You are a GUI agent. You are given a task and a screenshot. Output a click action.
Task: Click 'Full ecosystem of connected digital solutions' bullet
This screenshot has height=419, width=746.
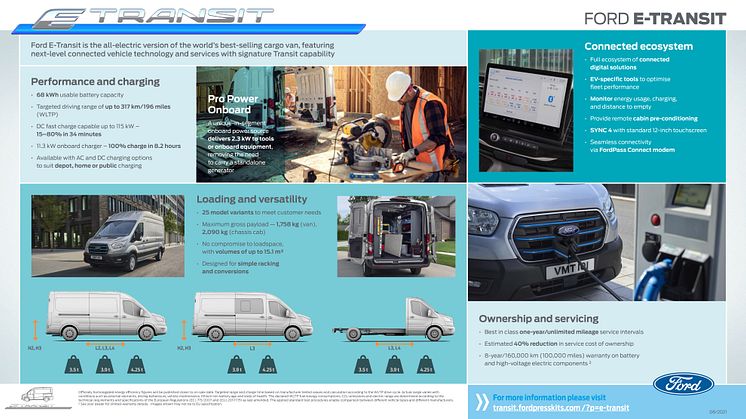pyautogui.click(x=629, y=63)
